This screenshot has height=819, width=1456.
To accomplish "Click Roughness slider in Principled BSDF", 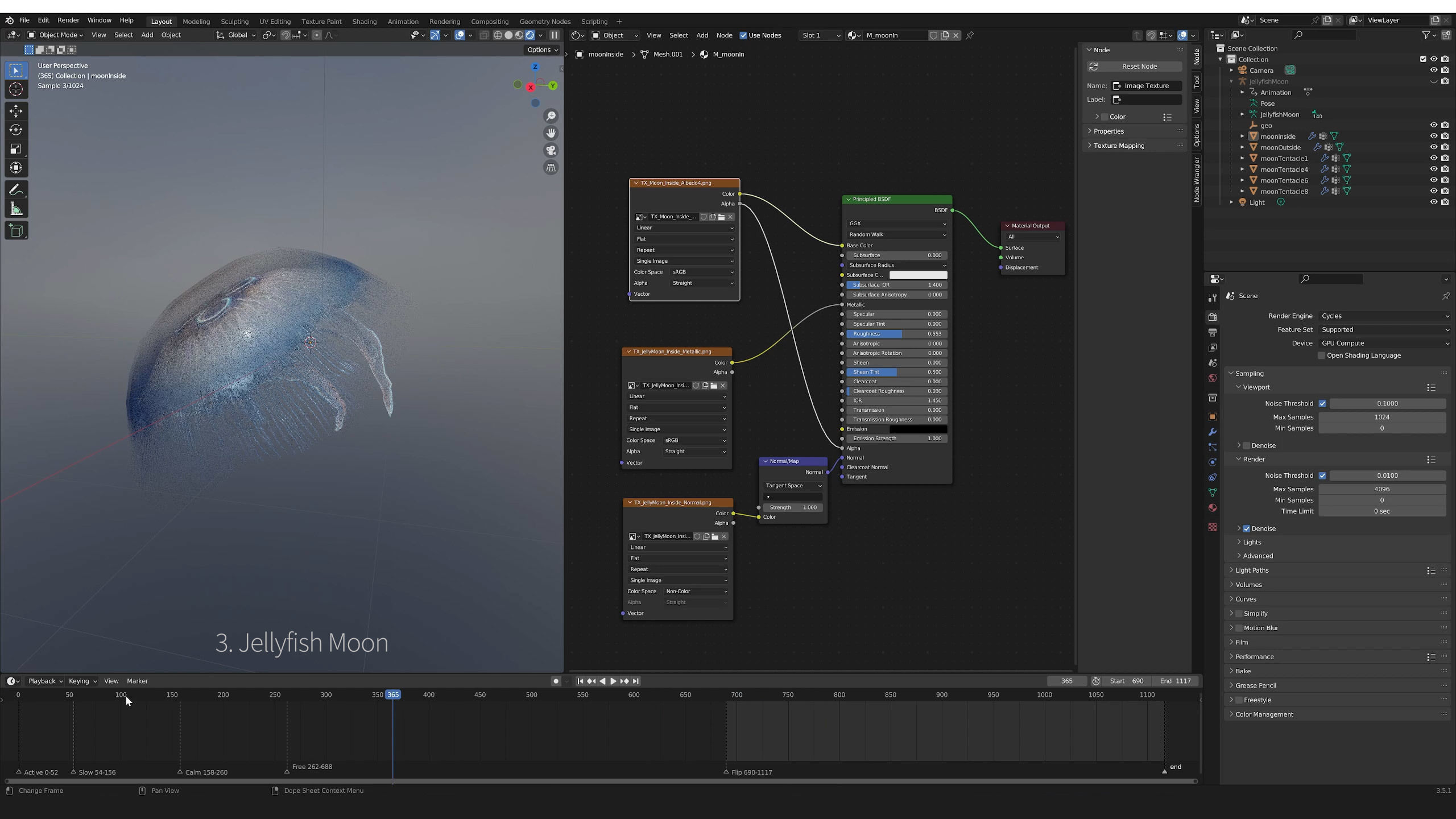I will coord(897,334).
